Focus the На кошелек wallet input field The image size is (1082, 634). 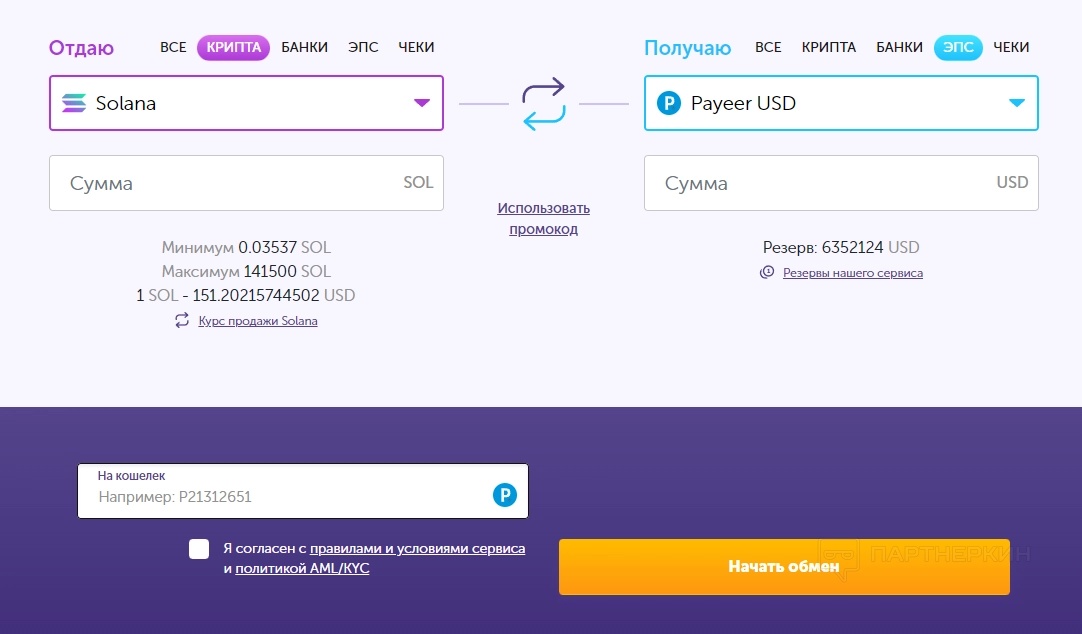[x=303, y=491]
